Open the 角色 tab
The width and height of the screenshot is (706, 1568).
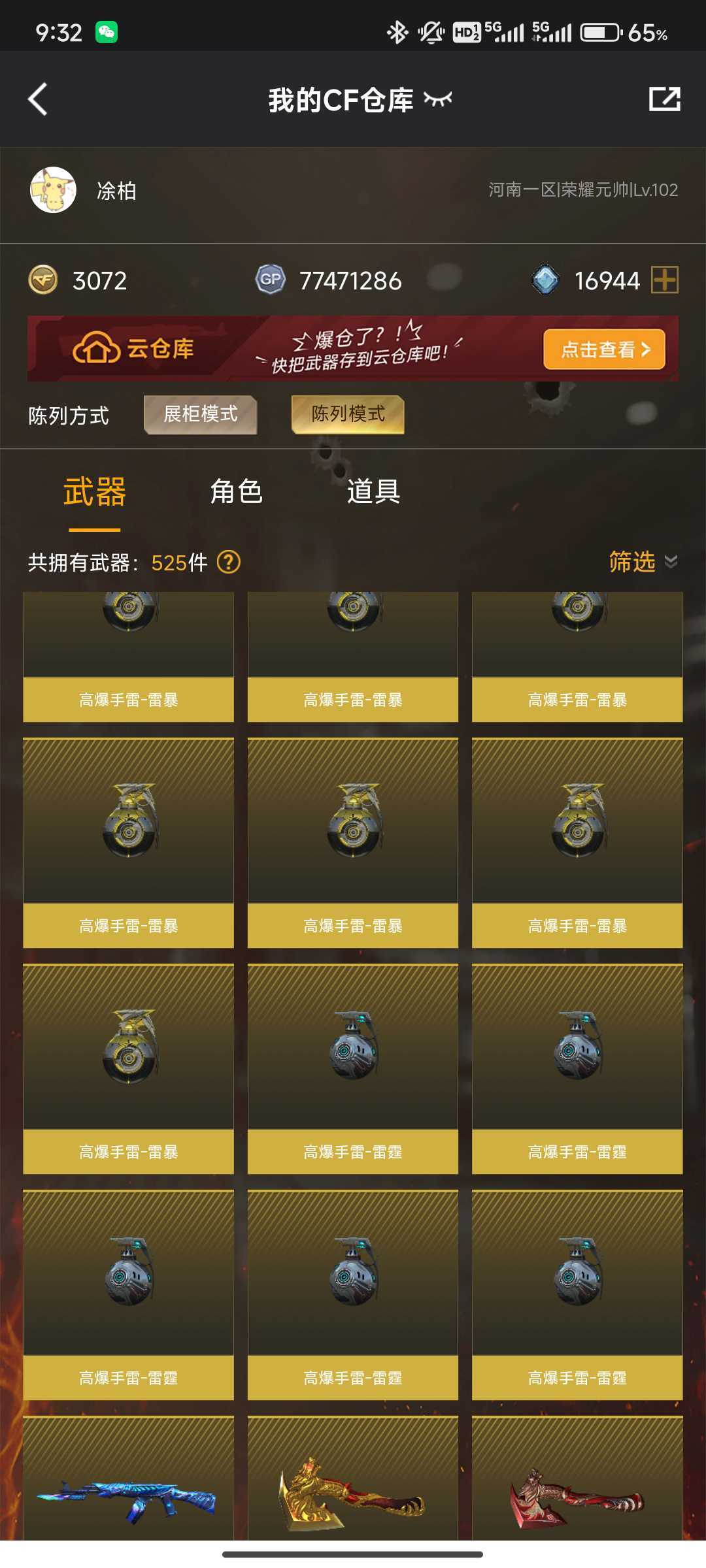(x=236, y=491)
